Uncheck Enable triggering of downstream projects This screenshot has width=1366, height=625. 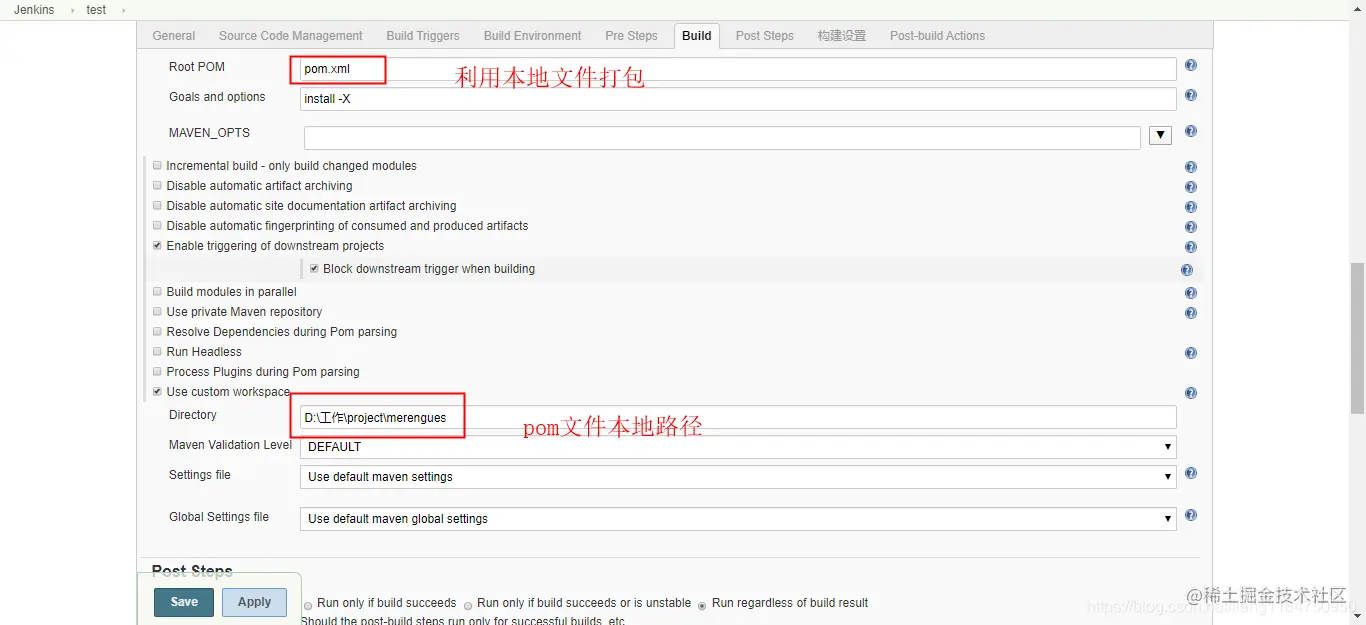(157, 246)
